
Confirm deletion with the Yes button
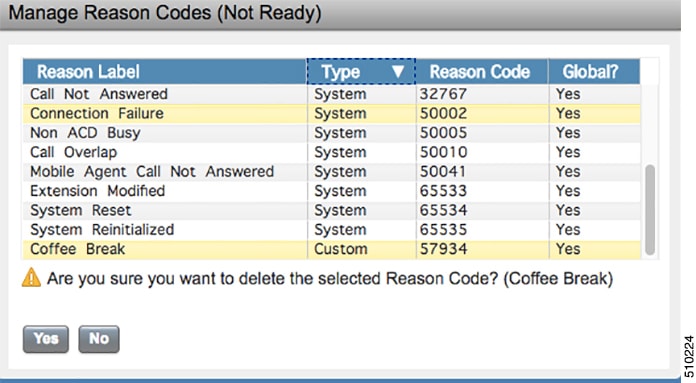(46, 339)
